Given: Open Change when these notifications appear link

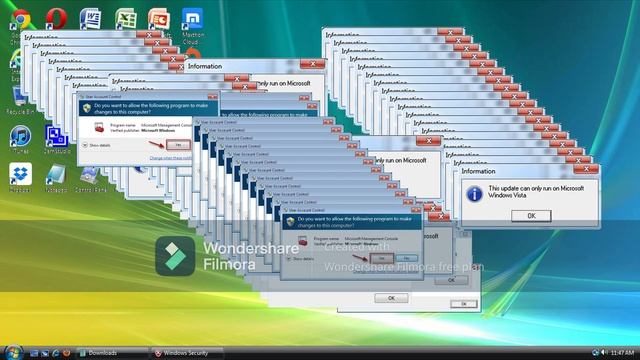Looking at the screenshot, I should click(x=171, y=158).
